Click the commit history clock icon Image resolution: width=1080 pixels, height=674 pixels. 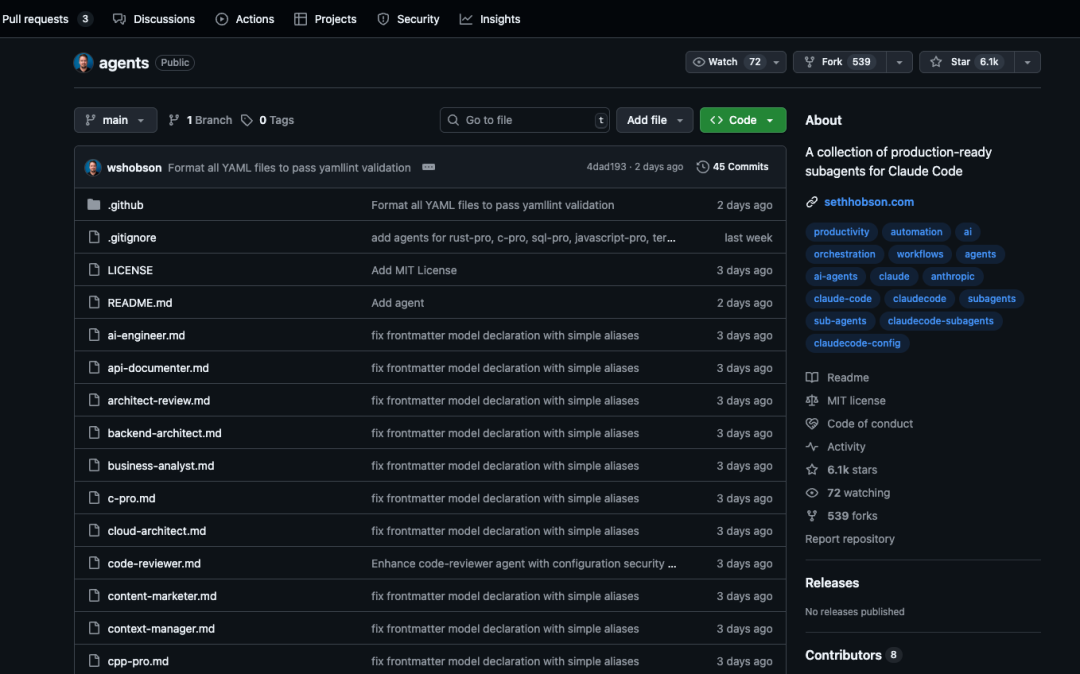tap(703, 167)
